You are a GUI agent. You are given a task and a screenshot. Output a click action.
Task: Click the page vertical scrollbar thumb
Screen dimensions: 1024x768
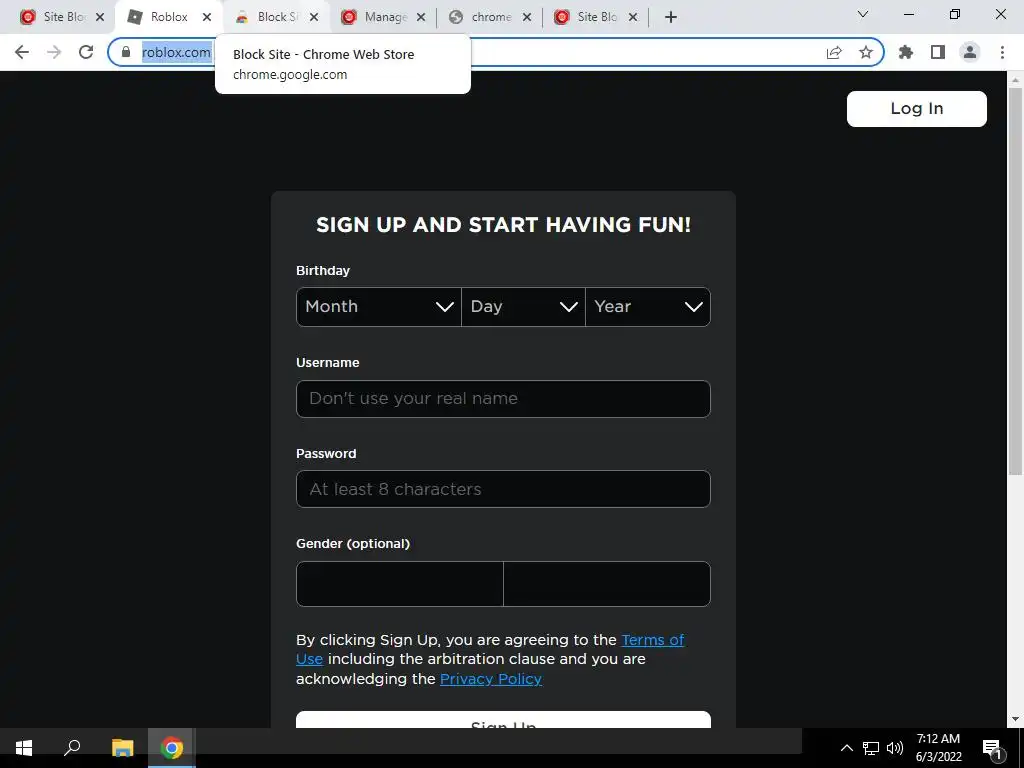tap(1015, 281)
